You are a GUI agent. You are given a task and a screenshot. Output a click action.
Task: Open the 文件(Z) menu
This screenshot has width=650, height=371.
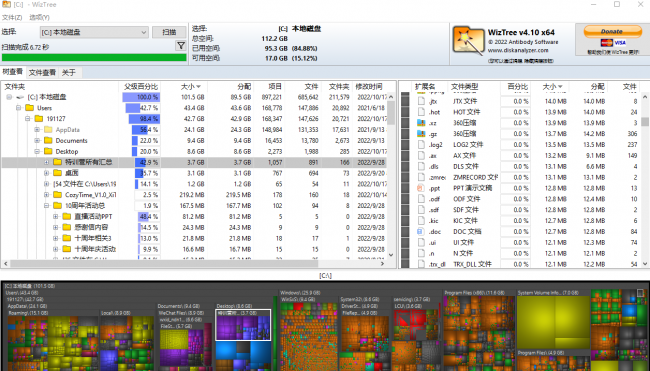coord(12,17)
